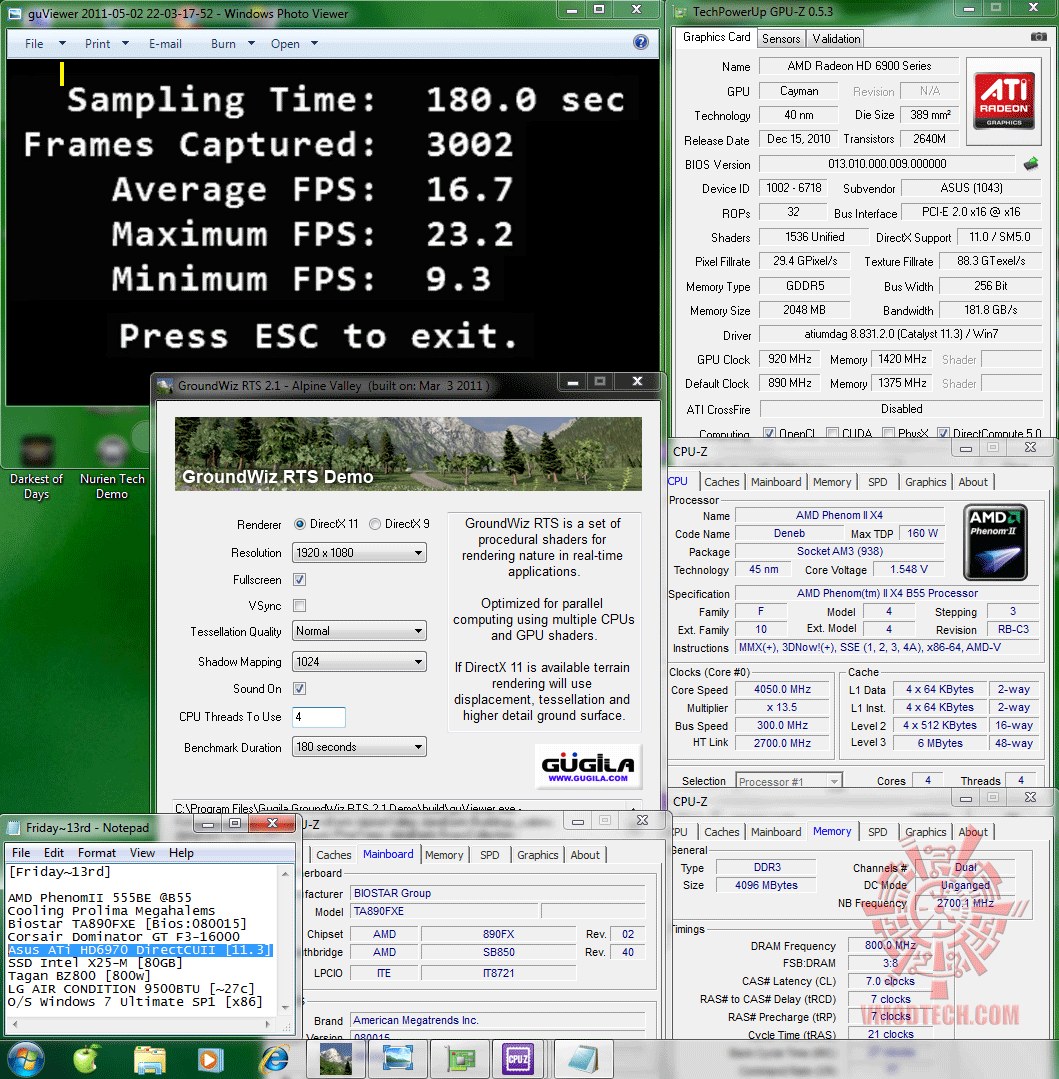
Task: Select DirectX 11 renderer
Action: (300, 524)
